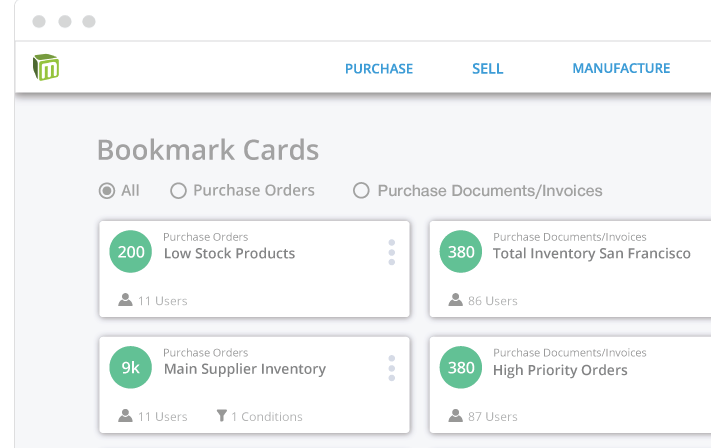Click Purchase Documents/Invoices label above High Priority Orders
Viewport: 711px width, 448px height.
570,353
